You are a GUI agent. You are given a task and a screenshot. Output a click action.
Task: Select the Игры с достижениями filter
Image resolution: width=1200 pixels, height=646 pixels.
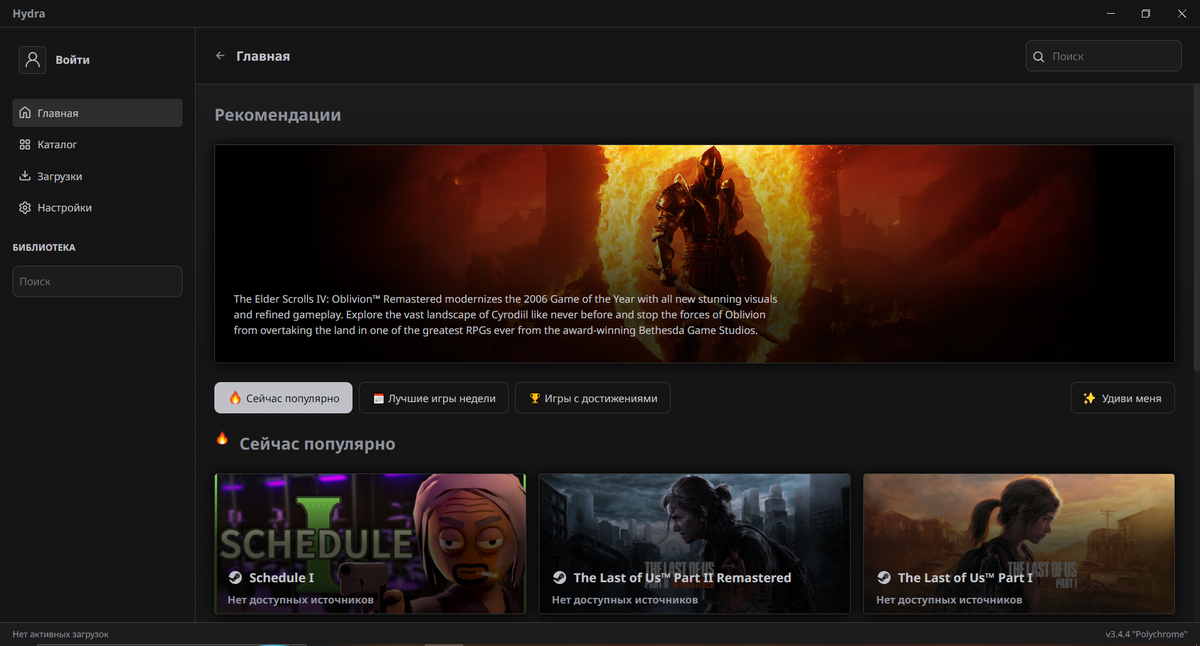tap(592, 398)
